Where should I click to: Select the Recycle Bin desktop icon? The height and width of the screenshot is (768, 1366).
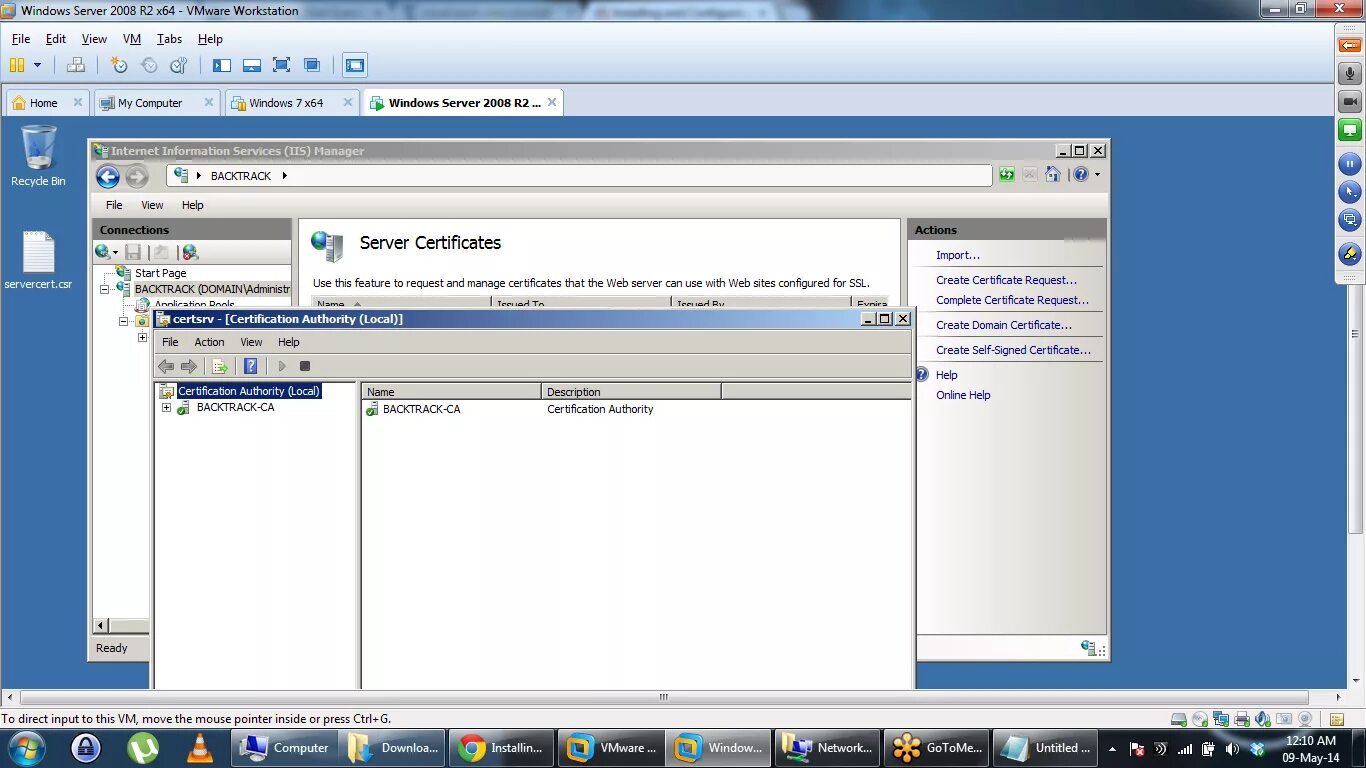tap(38, 155)
